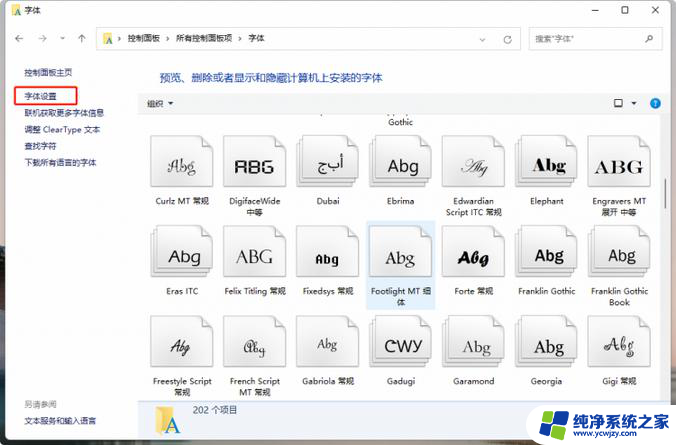Open the blue help question mark icon
The height and width of the screenshot is (445, 676).
pyautogui.click(x=655, y=103)
